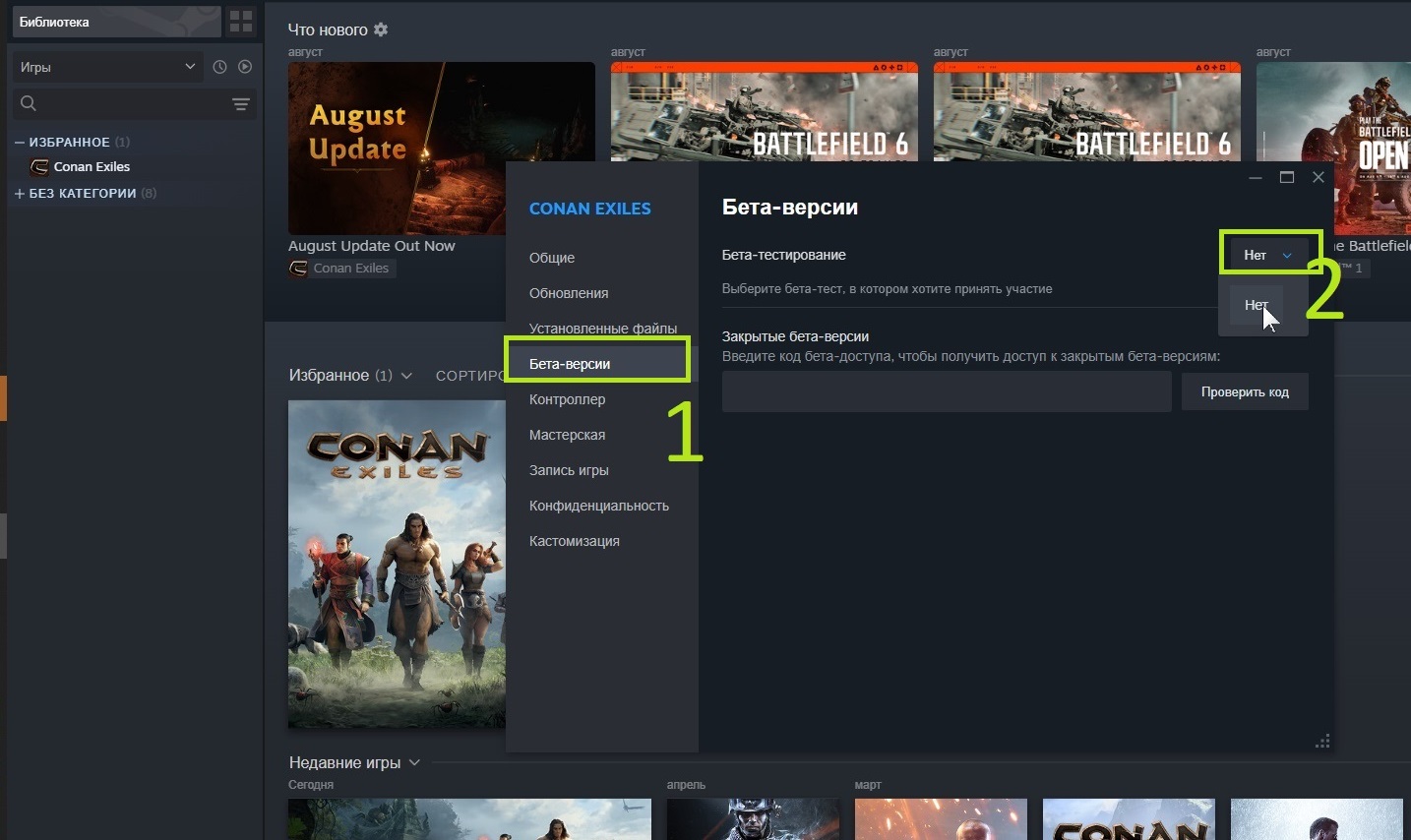
Task: Click the library search magnifier icon
Action: (x=29, y=103)
